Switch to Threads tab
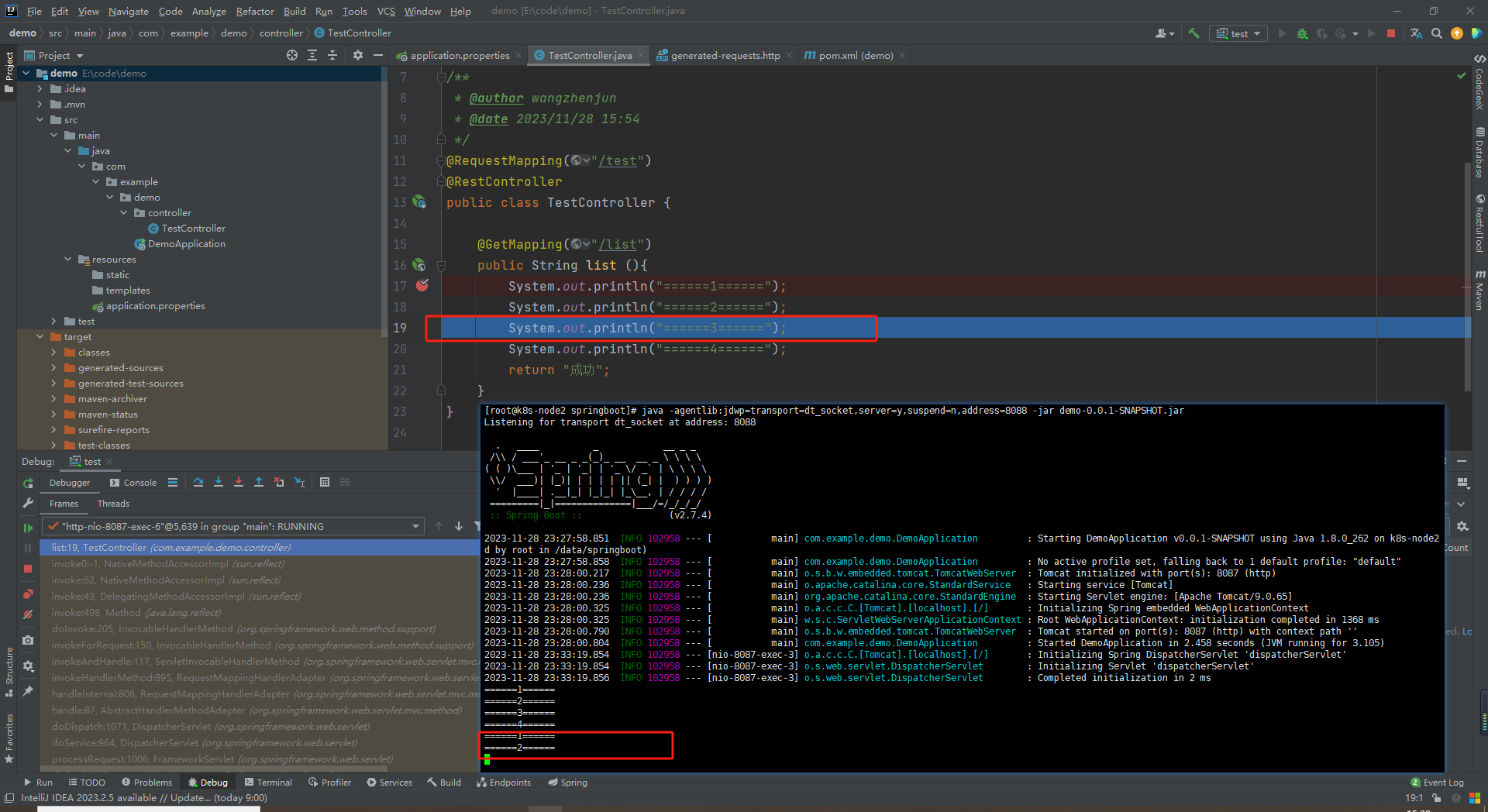 click(x=113, y=504)
